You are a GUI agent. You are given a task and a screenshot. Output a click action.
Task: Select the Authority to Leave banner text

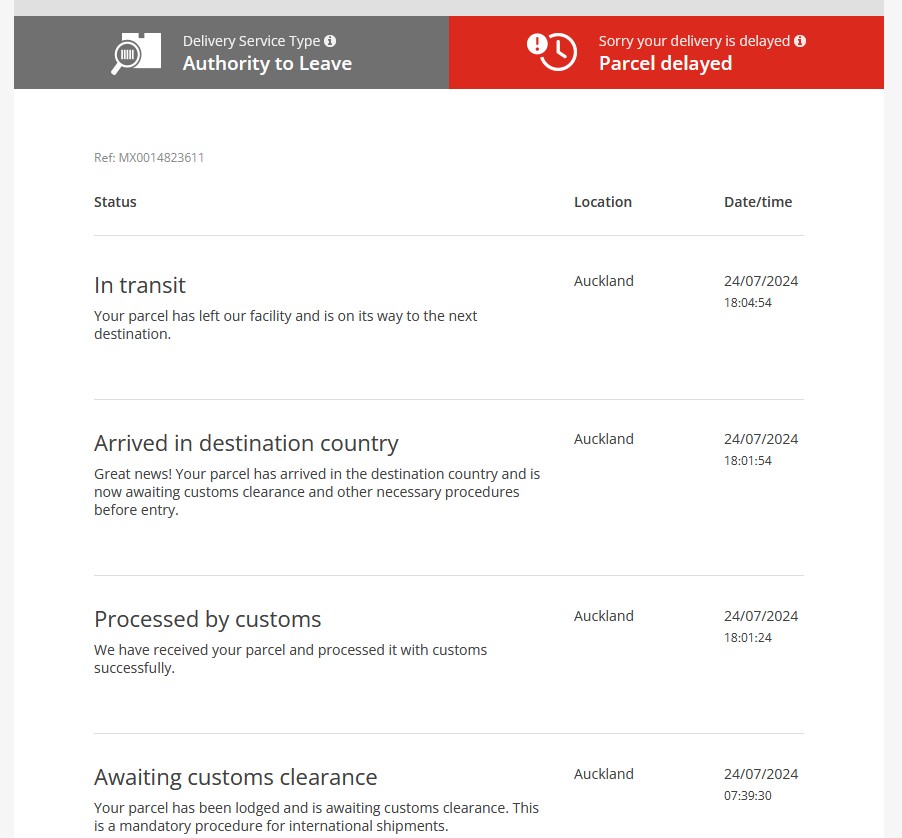267,64
